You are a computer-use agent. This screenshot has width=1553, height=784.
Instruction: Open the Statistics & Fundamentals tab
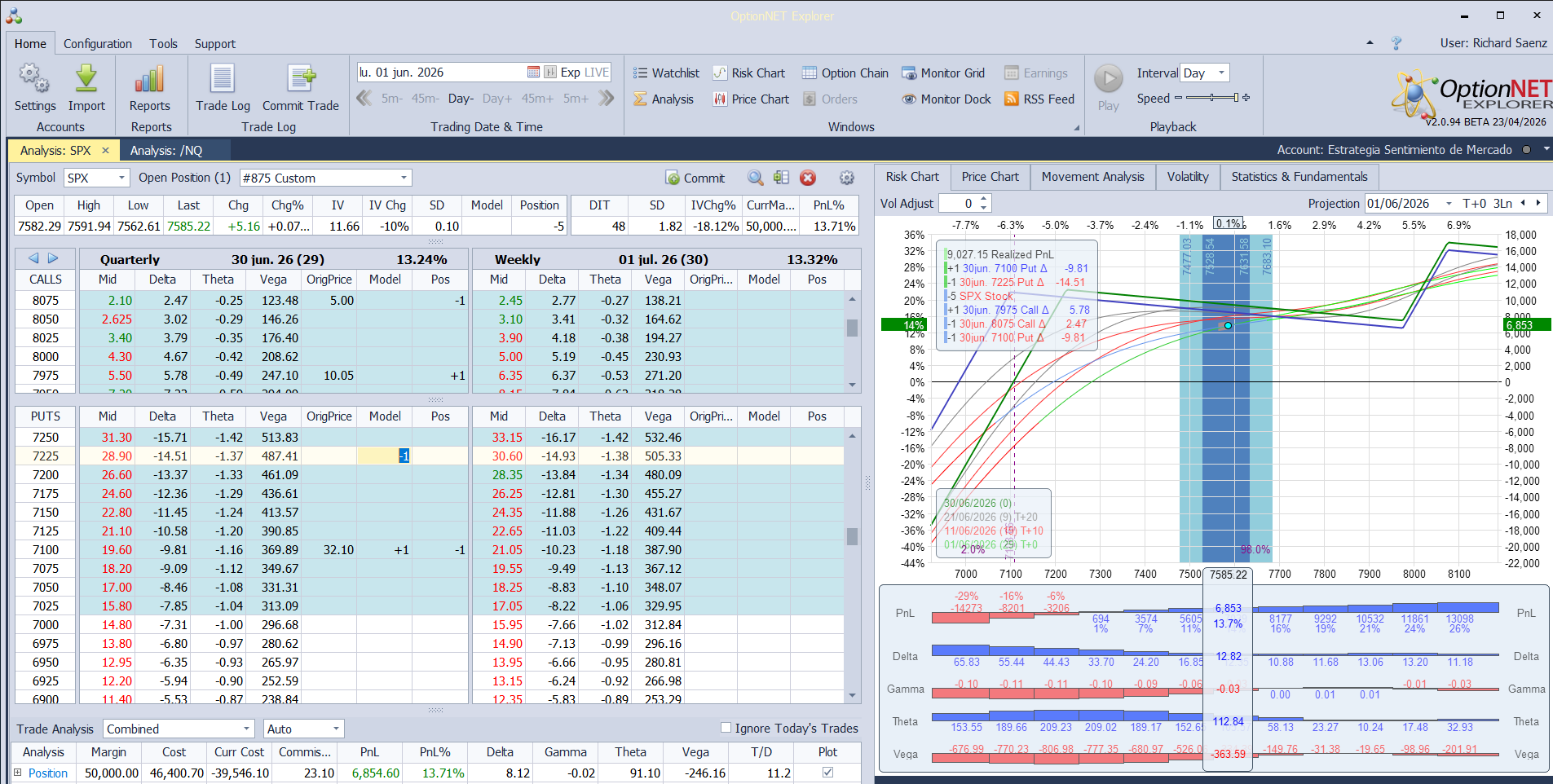(x=1299, y=177)
